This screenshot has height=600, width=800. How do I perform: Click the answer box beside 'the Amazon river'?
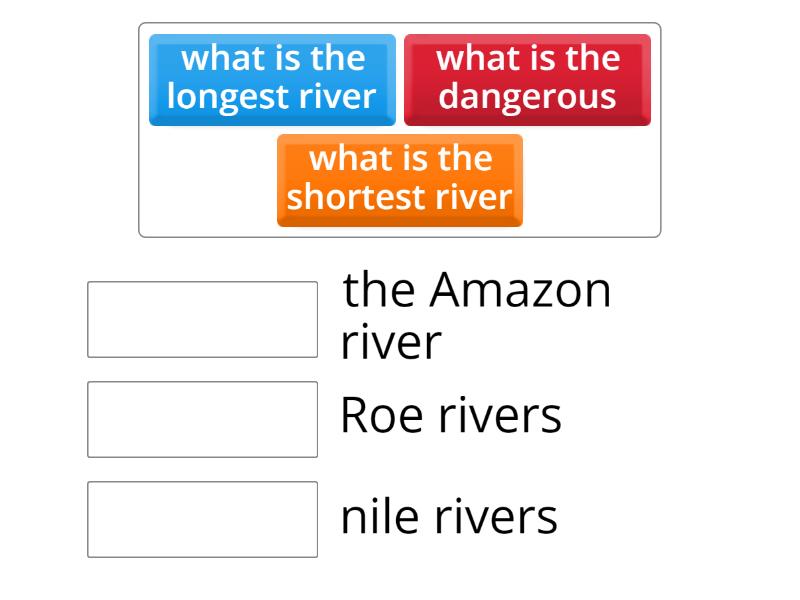(x=202, y=318)
